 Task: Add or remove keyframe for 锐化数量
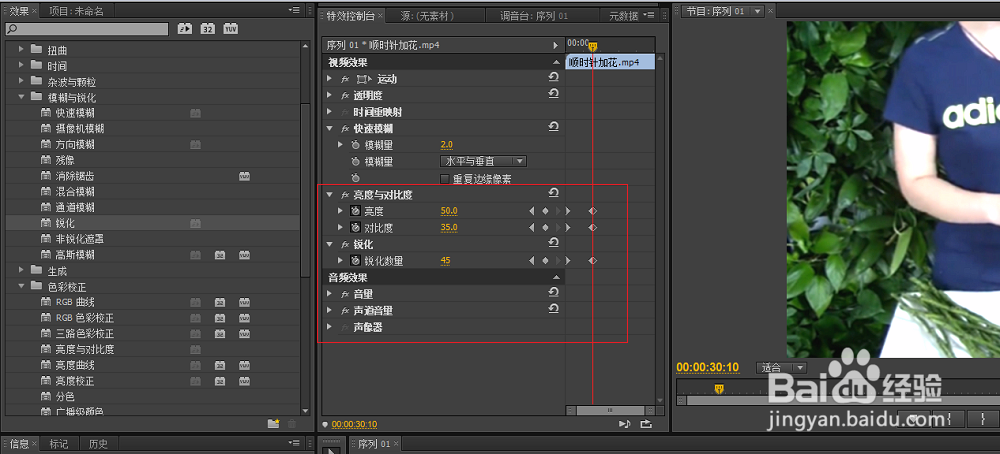click(545, 261)
